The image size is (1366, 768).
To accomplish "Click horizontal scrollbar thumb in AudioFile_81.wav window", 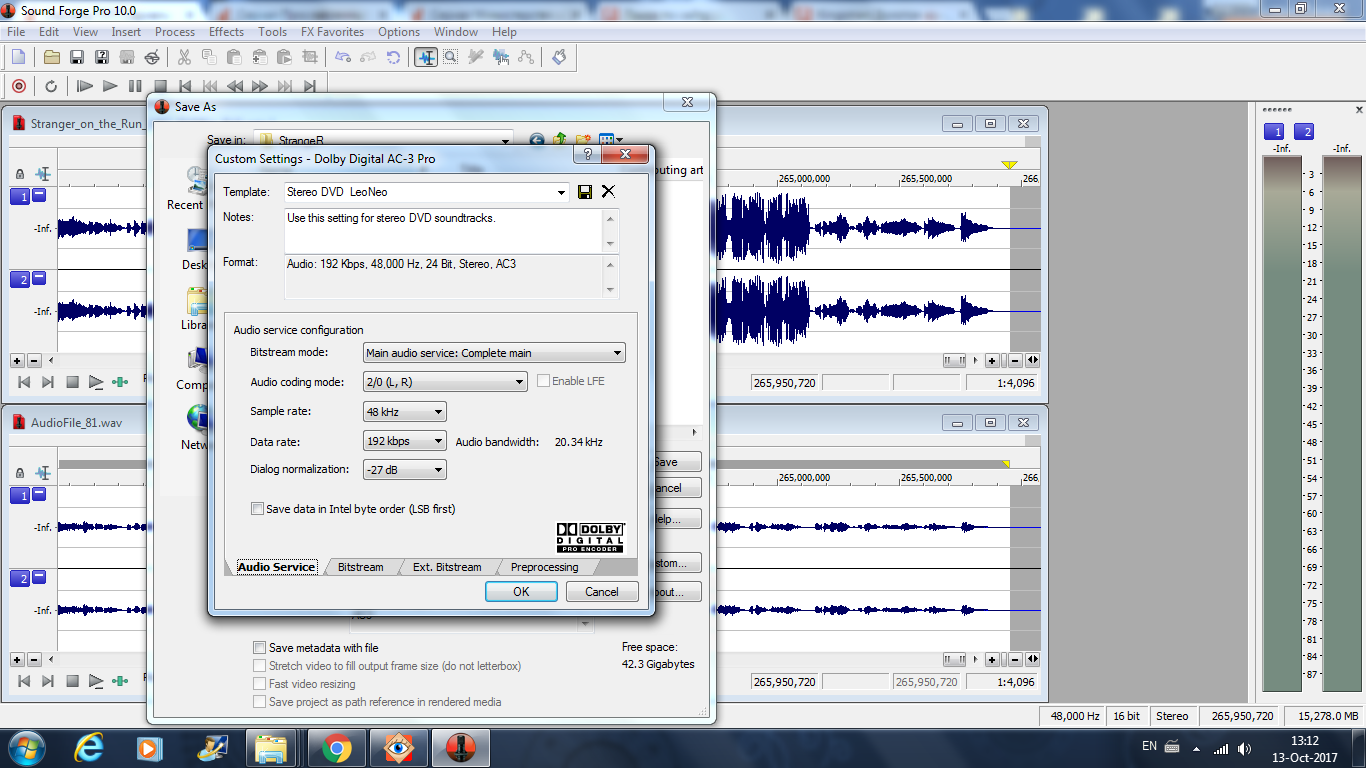I will click(955, 659).
